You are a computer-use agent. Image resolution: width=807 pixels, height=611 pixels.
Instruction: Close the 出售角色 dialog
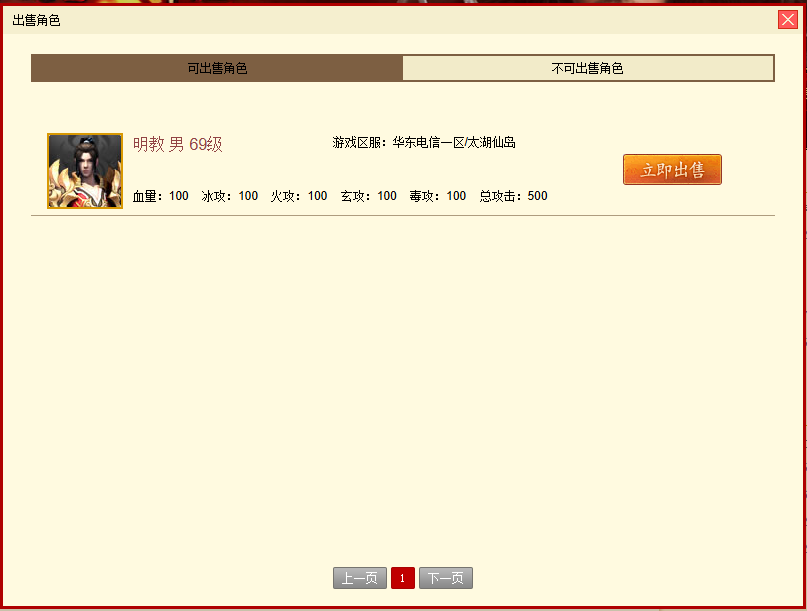(x=787, y=19)
